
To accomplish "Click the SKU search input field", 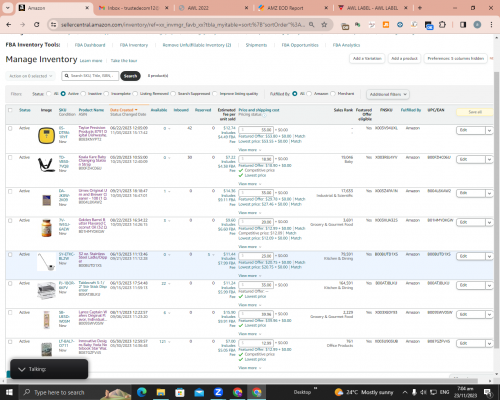I will tap(90, 76).
